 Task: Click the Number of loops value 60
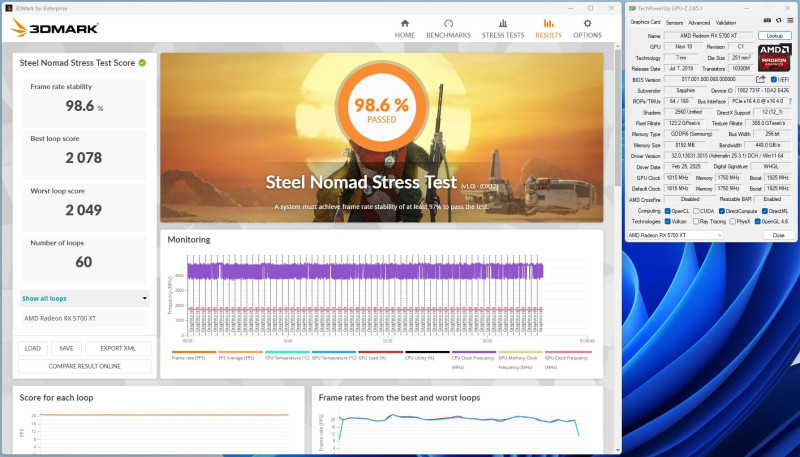(x=84, y=262)
